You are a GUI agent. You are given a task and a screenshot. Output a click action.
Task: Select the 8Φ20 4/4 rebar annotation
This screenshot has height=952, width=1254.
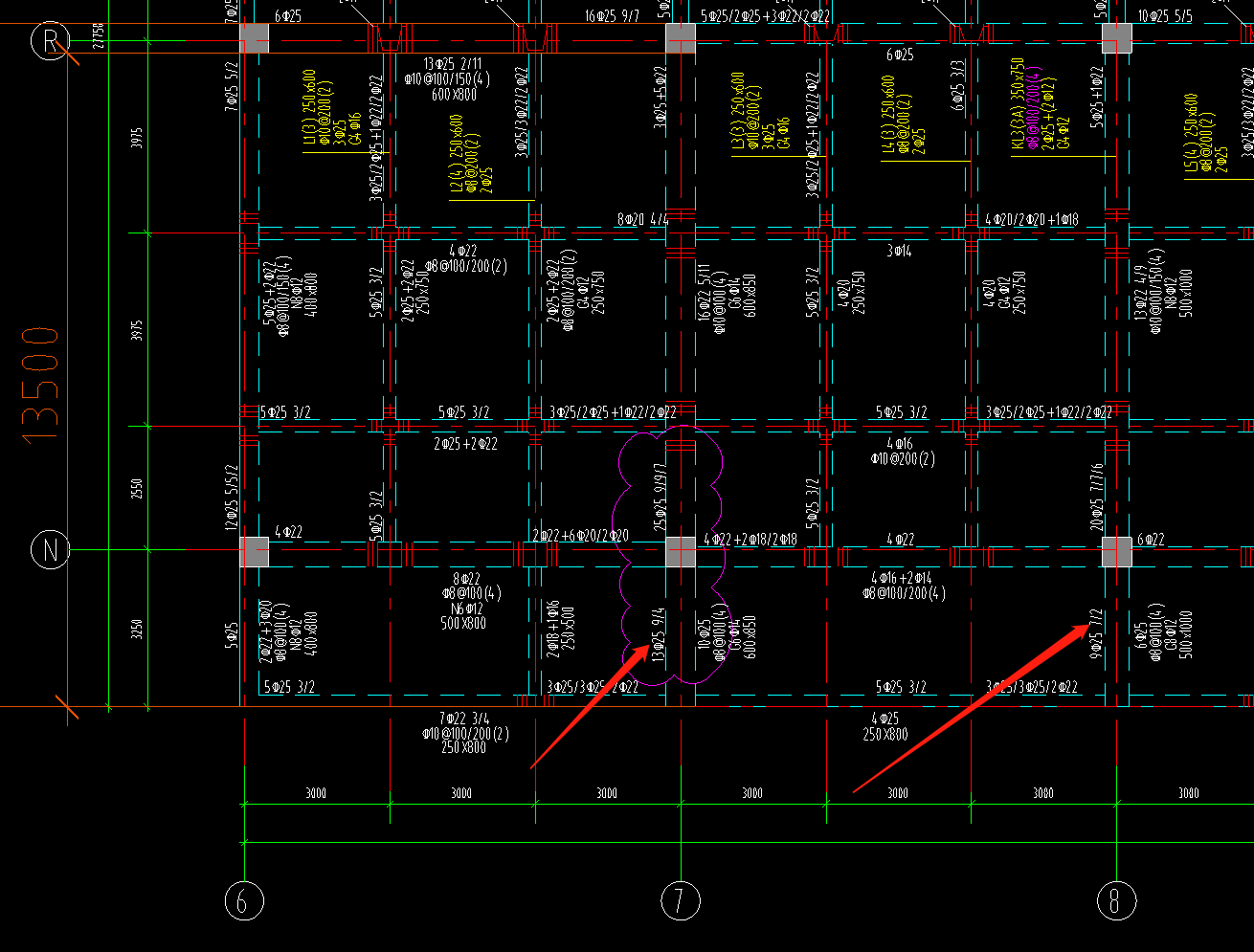point(642,220)
